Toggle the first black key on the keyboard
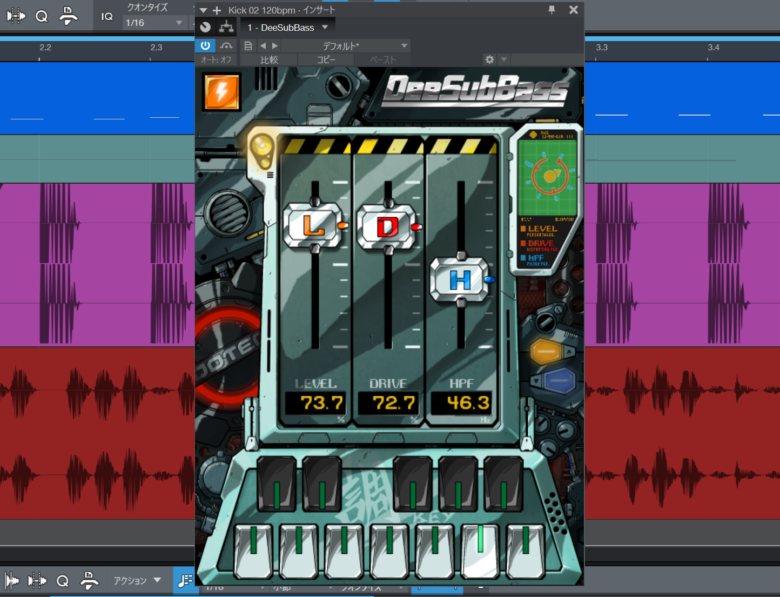This screenshot has height=597, width=780. pos(277,485)
